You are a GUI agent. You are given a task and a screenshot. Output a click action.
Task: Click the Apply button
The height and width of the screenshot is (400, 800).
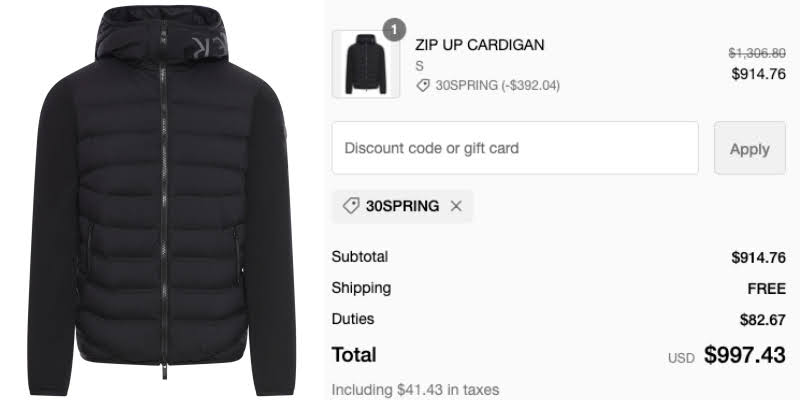click(x=749, y=148)
